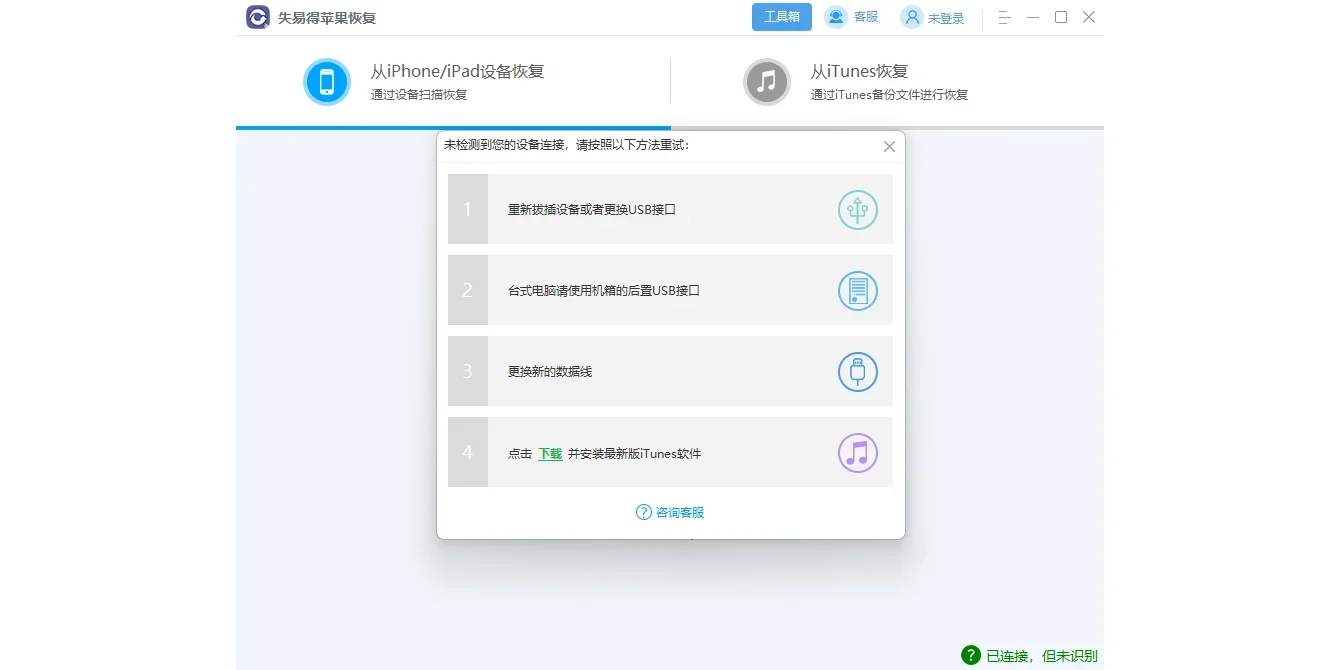The width and height of the screenshot is (1340, 670).
Task: Click the 未登录 login text
Action: [x=946, y=18]
